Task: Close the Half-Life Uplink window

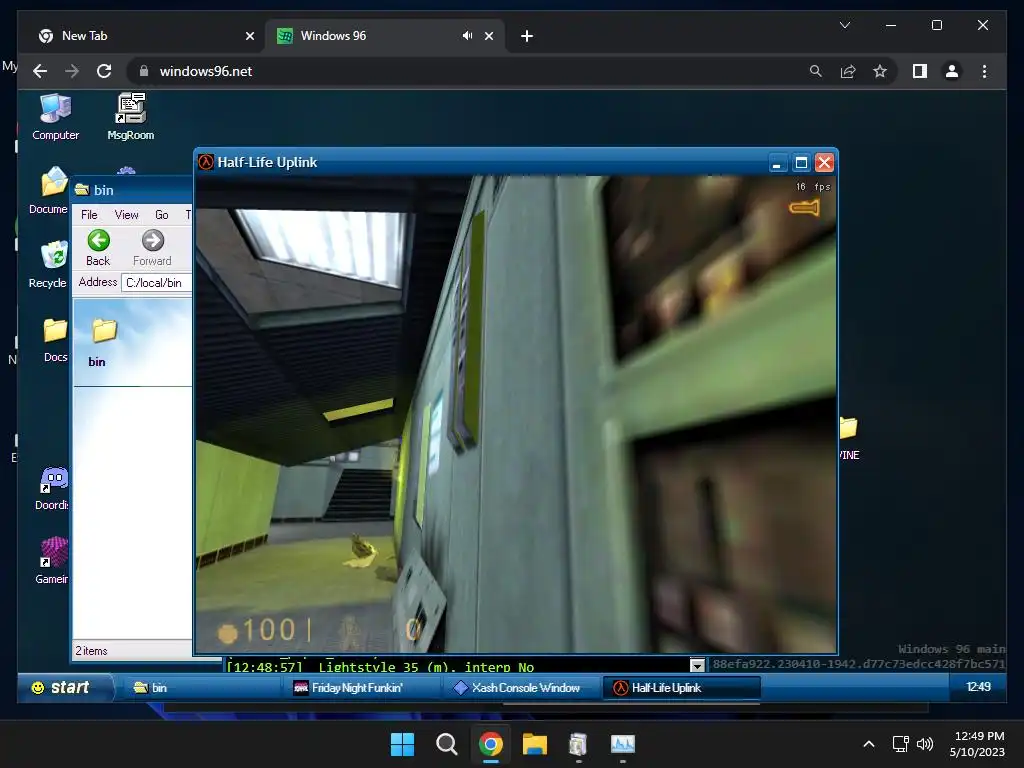Action: [x=825, y=163]
